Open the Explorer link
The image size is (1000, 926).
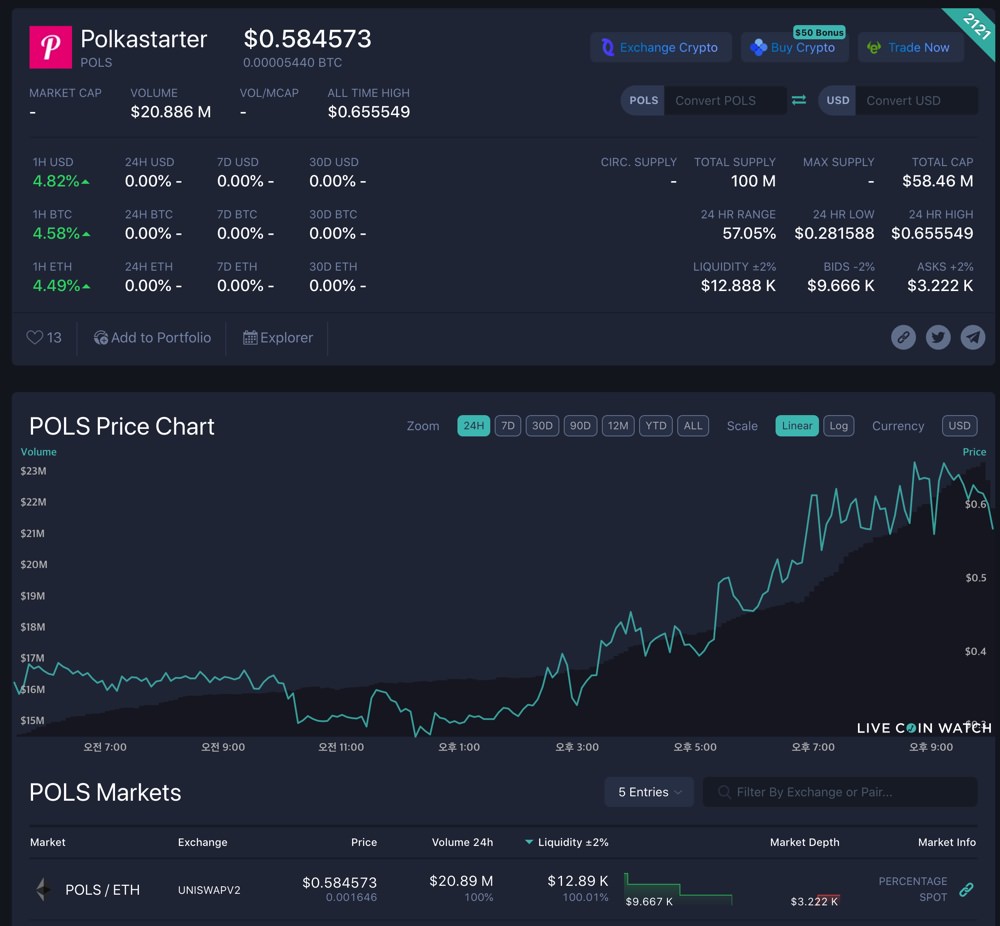[x=278, y=337]
